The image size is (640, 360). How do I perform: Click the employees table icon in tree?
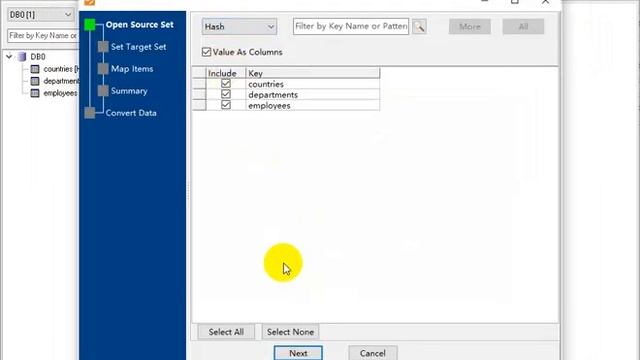coord(35,93)
